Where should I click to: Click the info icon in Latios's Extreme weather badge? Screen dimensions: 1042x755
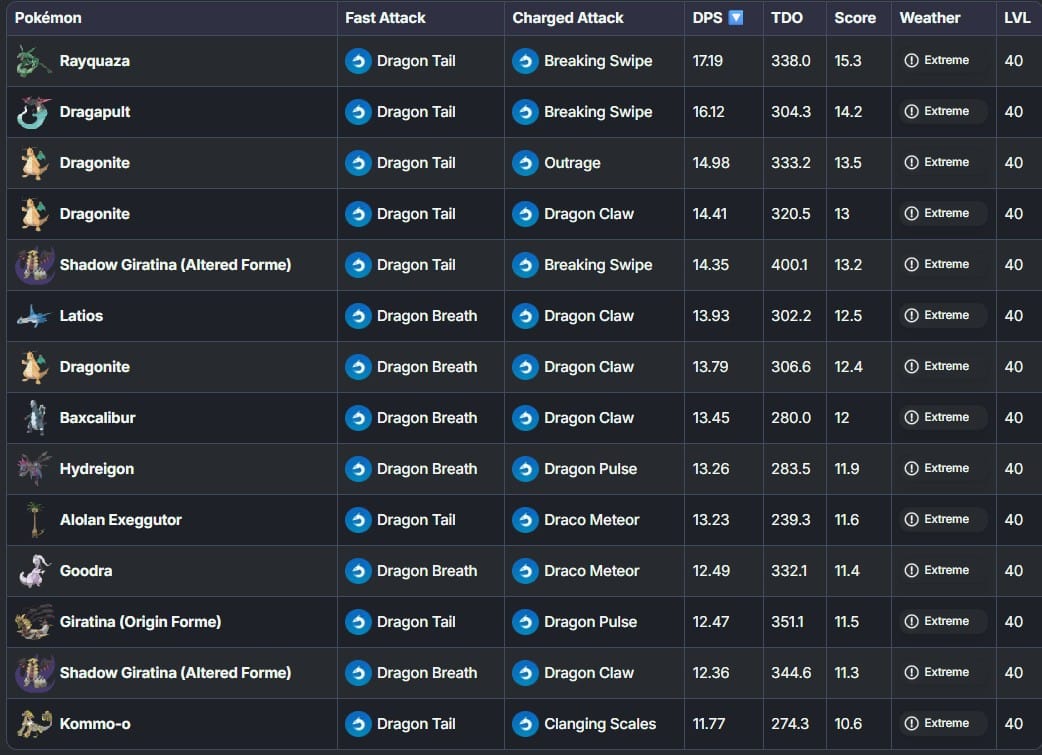pos(912,316)
